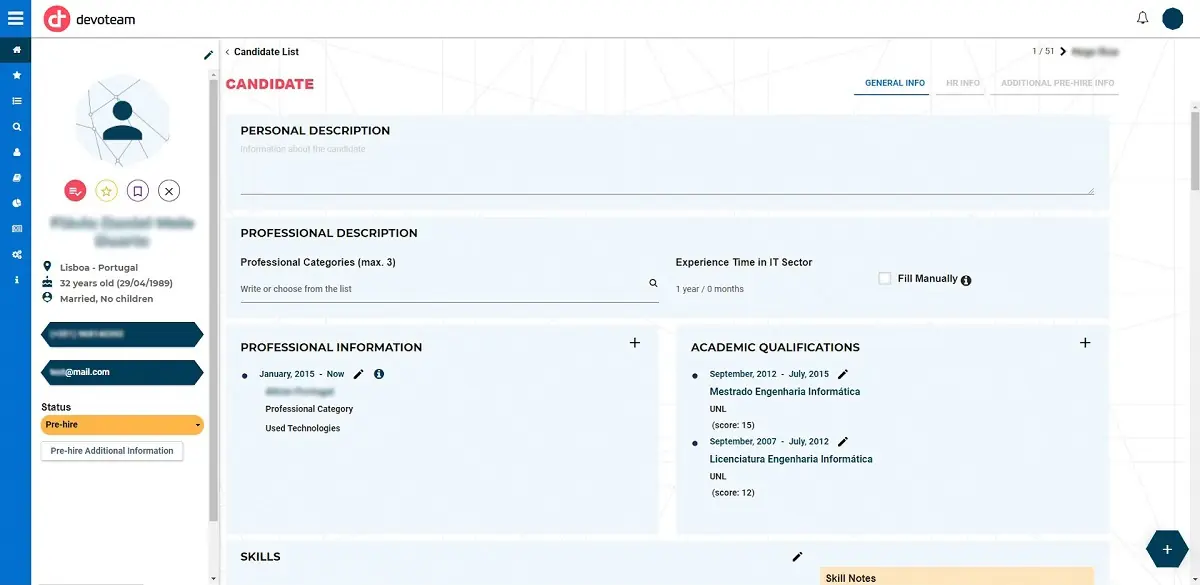Expand the hamburger menu at top left

(15, 16)
